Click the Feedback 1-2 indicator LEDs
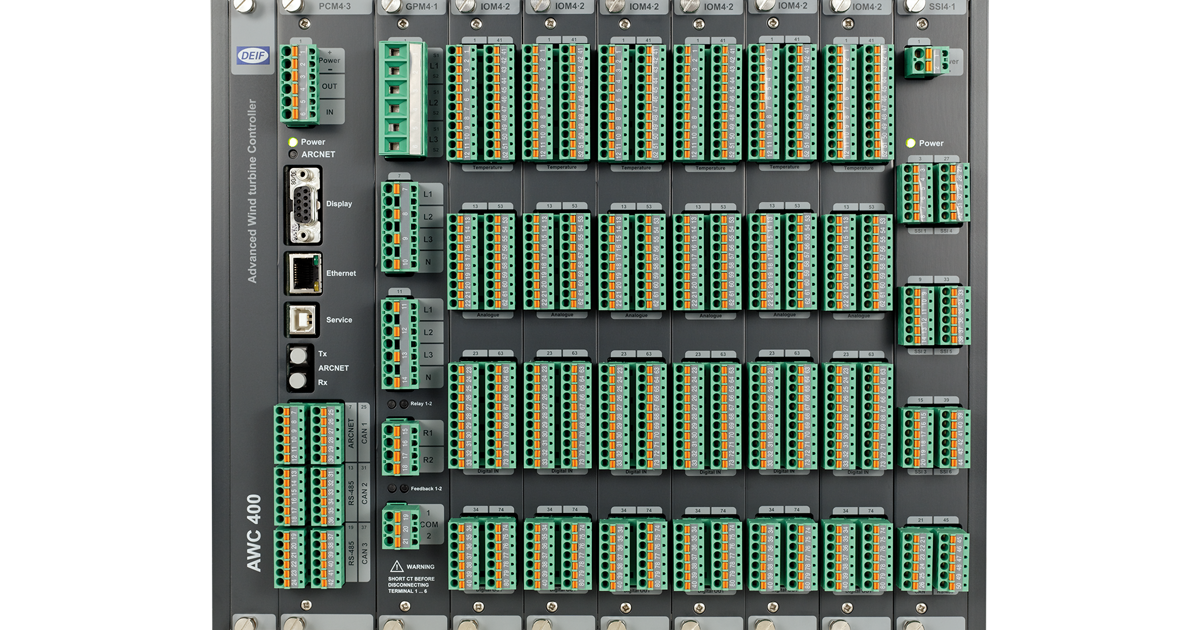The width and height of the screenshot is (1200, 630). pos(398,488)
